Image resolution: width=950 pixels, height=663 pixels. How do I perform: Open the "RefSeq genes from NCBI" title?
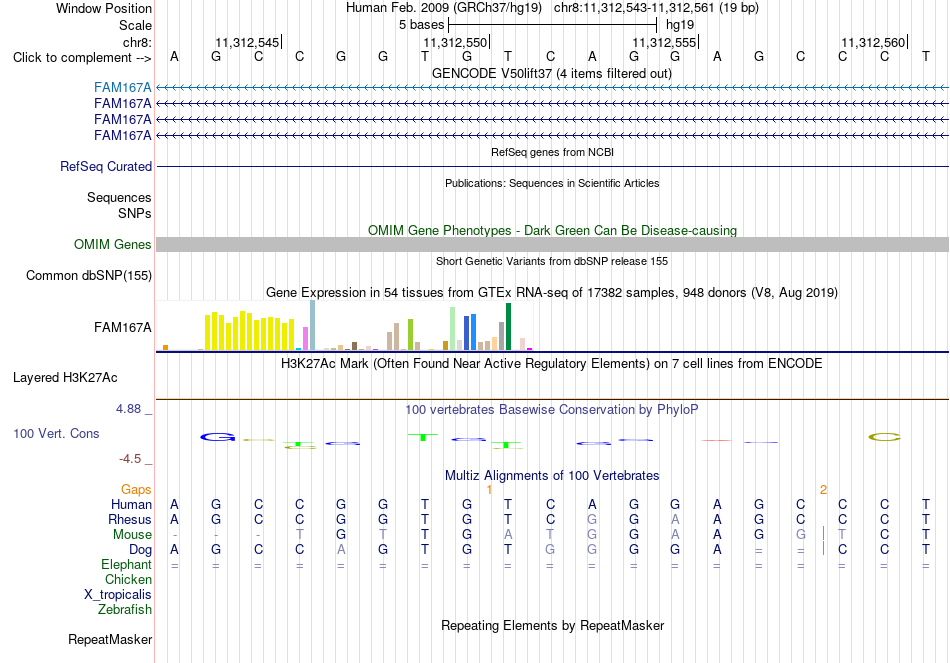tap(552, 152)
